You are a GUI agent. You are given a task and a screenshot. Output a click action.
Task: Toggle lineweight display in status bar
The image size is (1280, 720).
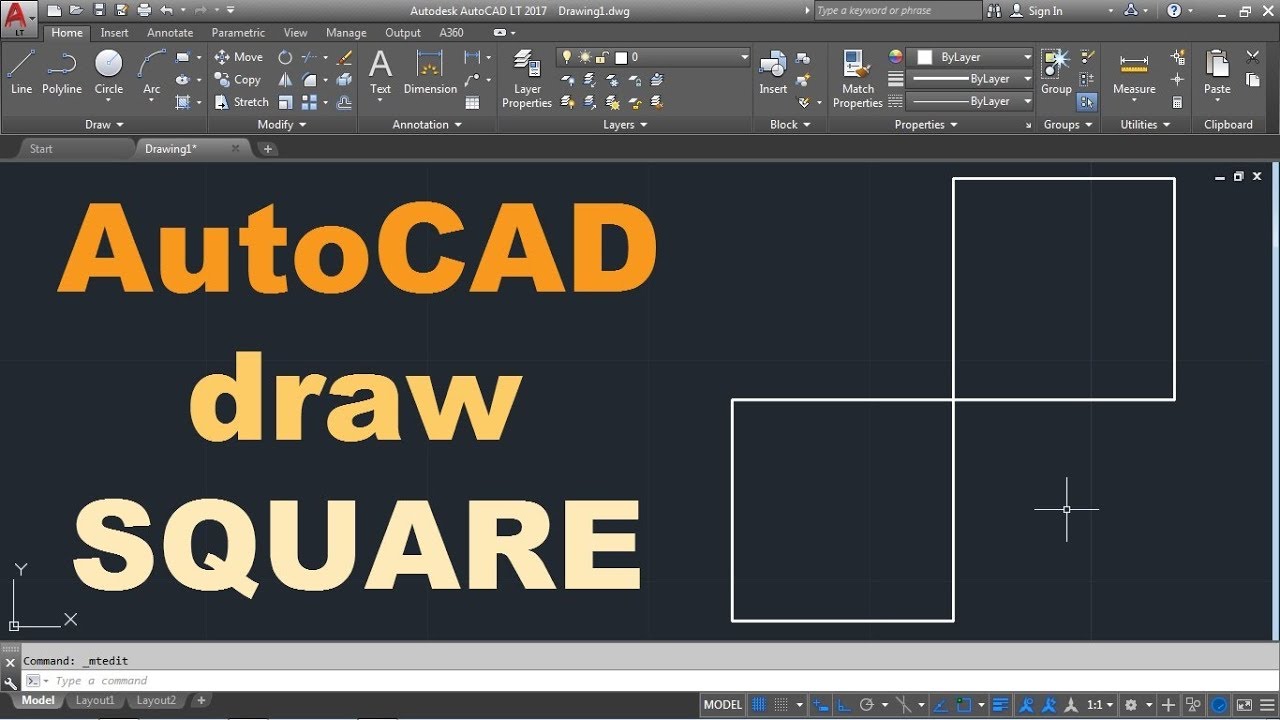tap(1000, 705)
